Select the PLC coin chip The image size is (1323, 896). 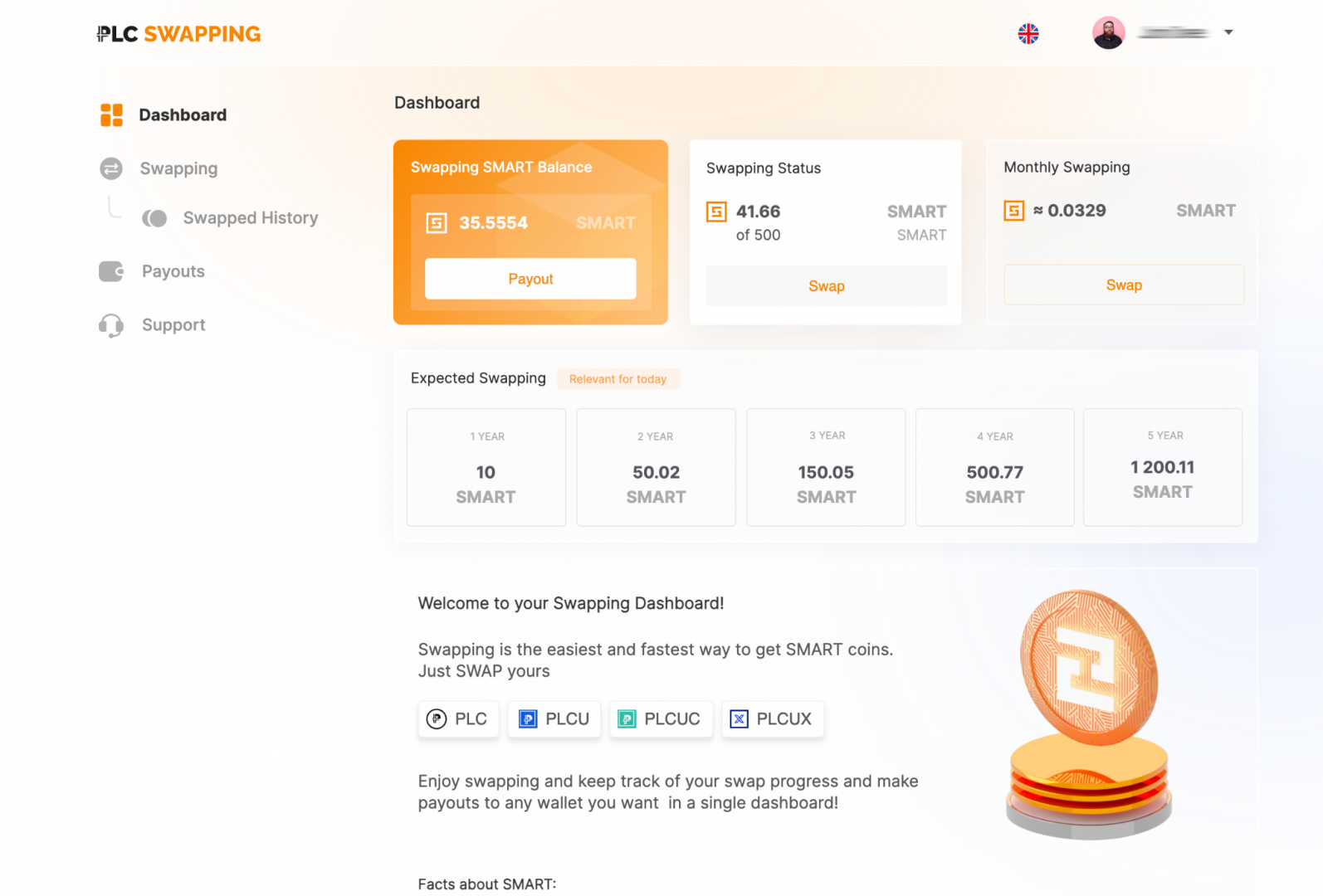click(458, 719)
